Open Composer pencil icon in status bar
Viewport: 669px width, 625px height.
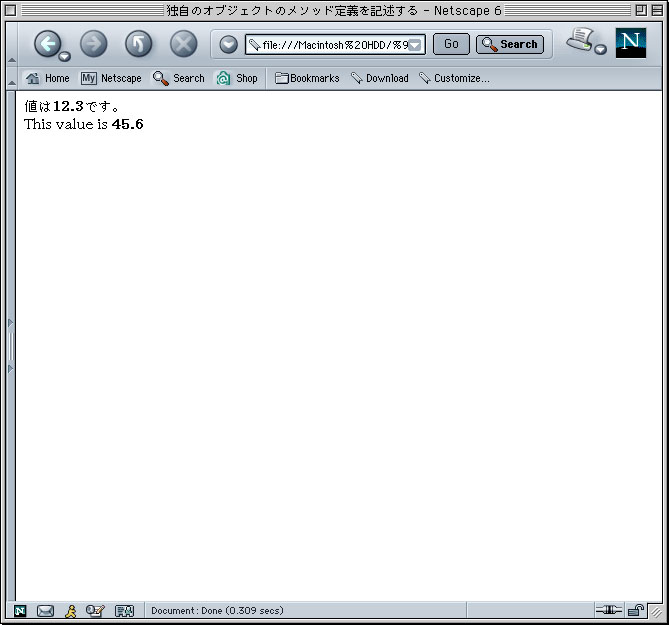click(x=95, y=611)
